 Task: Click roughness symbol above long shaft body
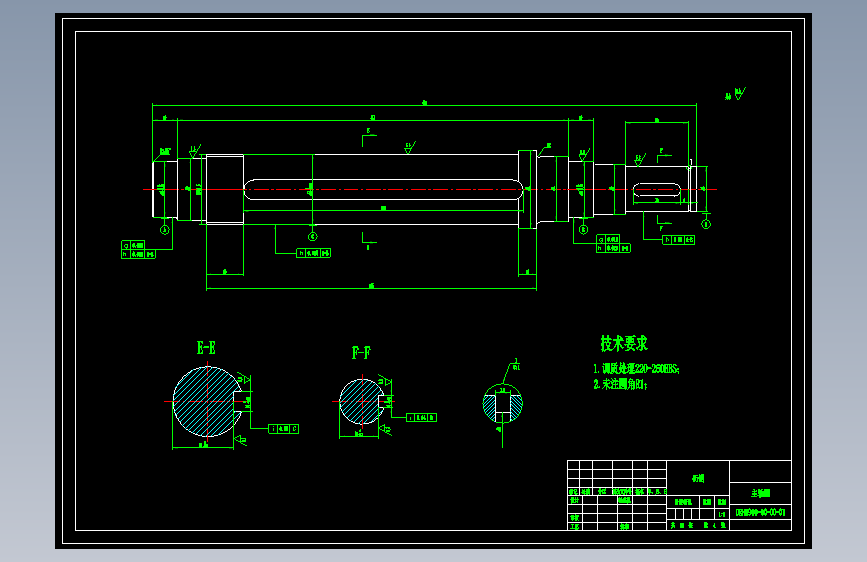(410, 148)
